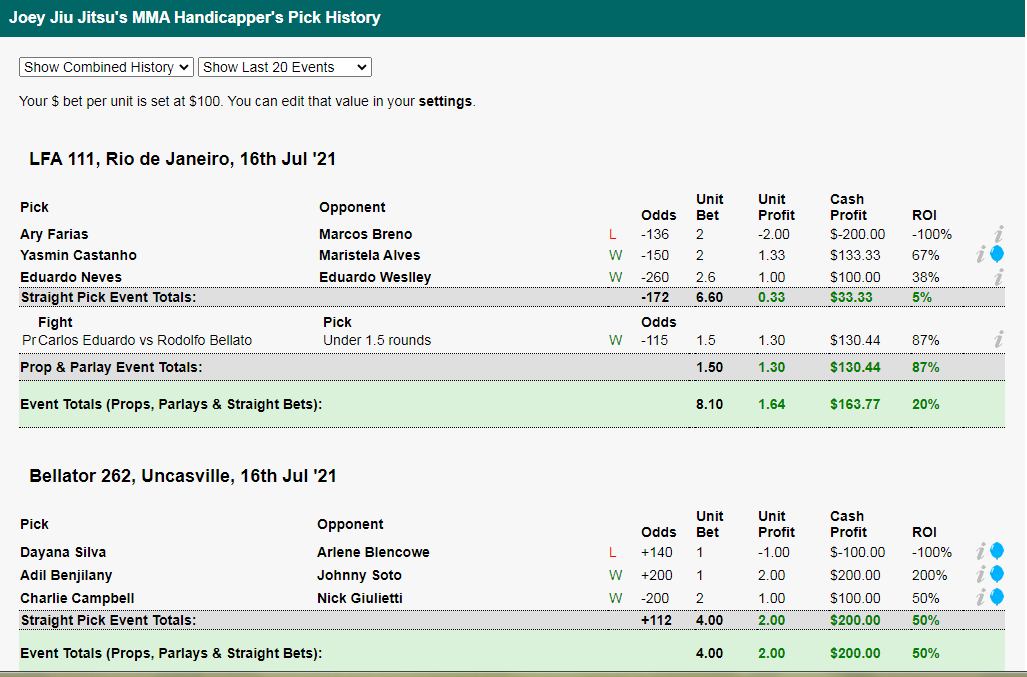Image resolution: width=1027 pixels, height=677 pixels.
Task: Click the Eduardo Neves fighter name
Action: click(71, 277)
